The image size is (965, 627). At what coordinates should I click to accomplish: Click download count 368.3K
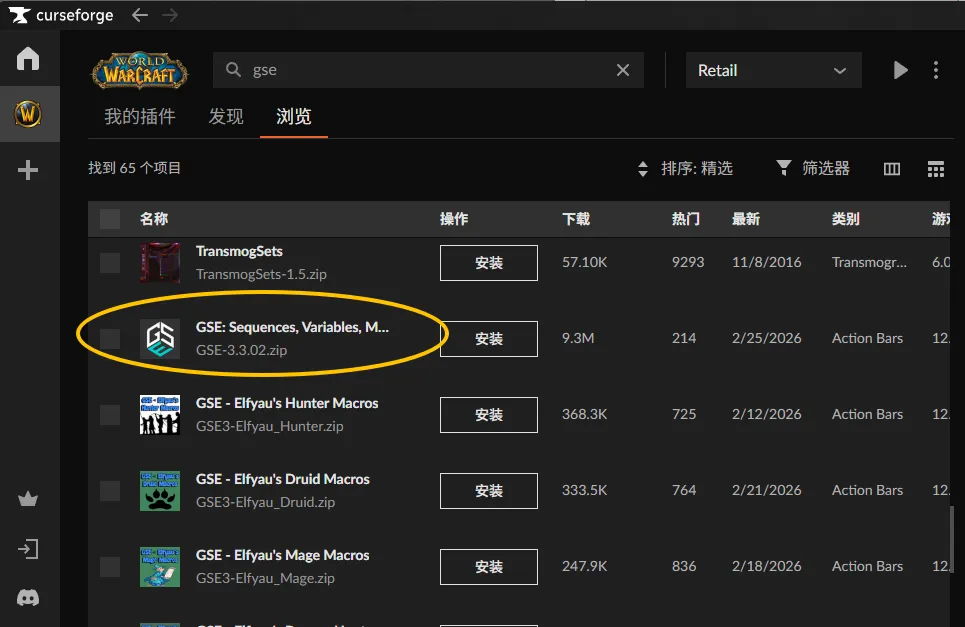tap(585, 414)
